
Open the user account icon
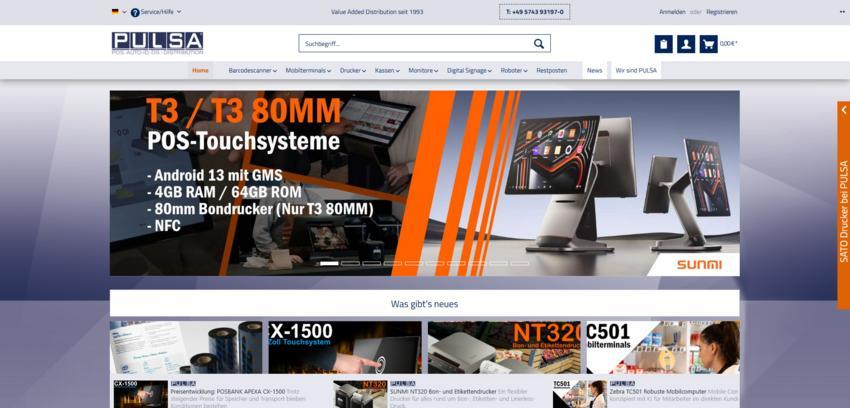coord(686,44)
